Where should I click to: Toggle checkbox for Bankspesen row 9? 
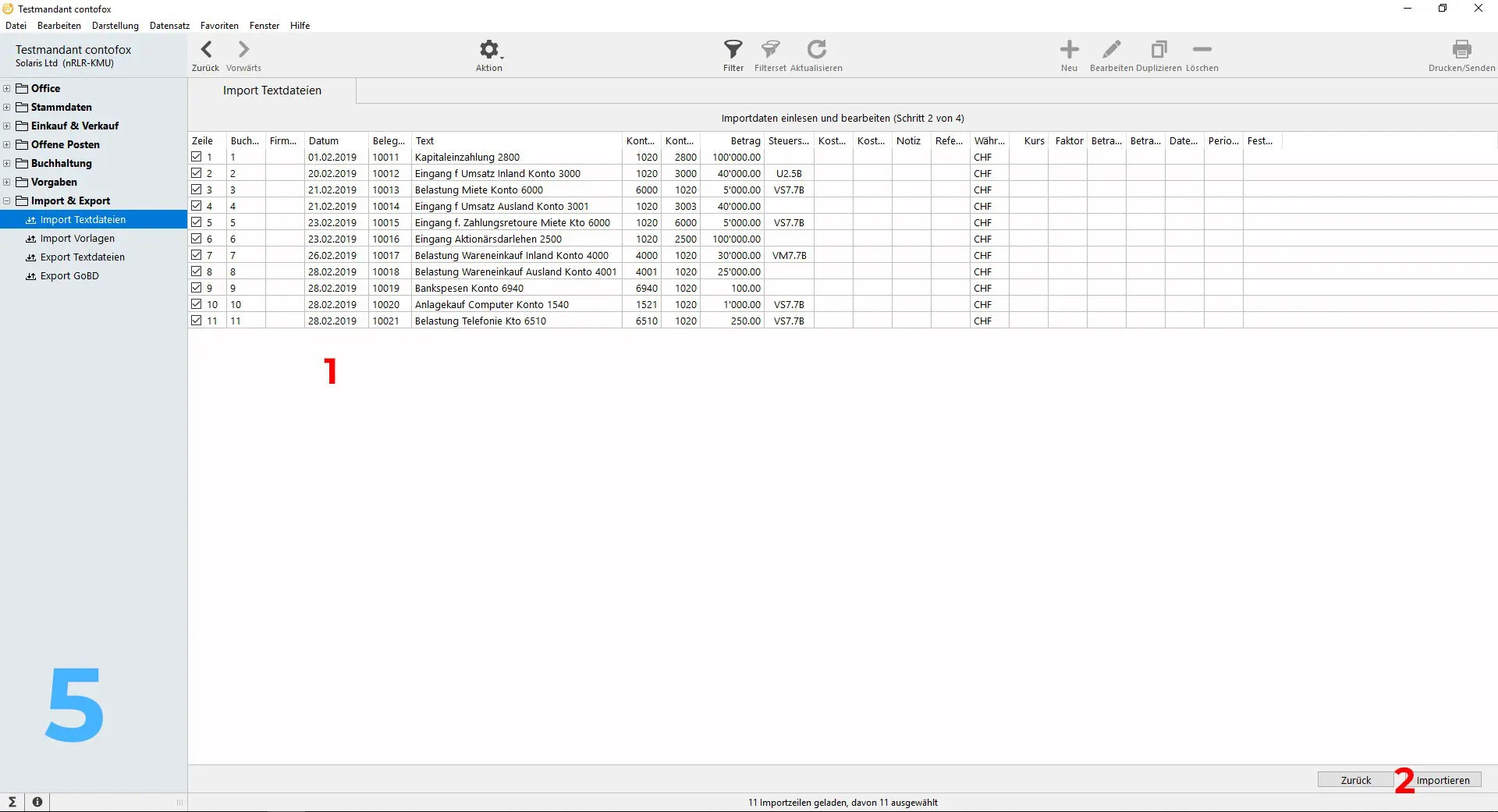(x=197, y=288)
